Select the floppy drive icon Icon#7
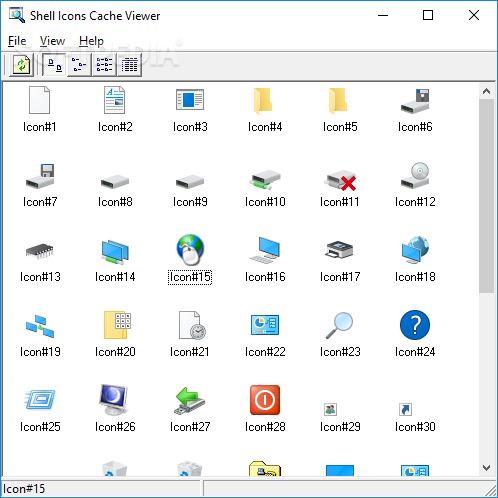The width and height of the screenshot is (498, 498). (40, 176)
